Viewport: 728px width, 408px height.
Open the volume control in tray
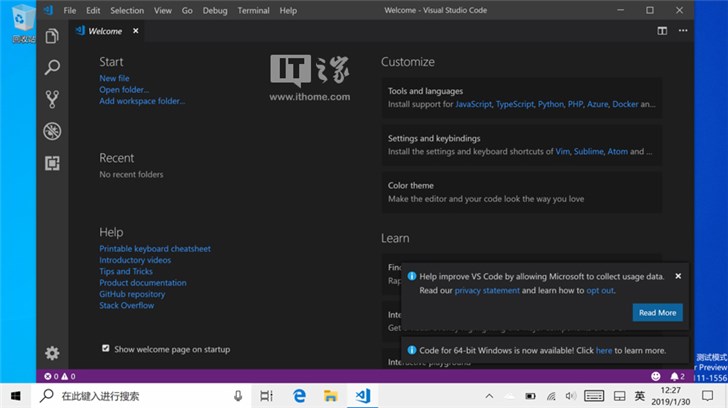571,396
